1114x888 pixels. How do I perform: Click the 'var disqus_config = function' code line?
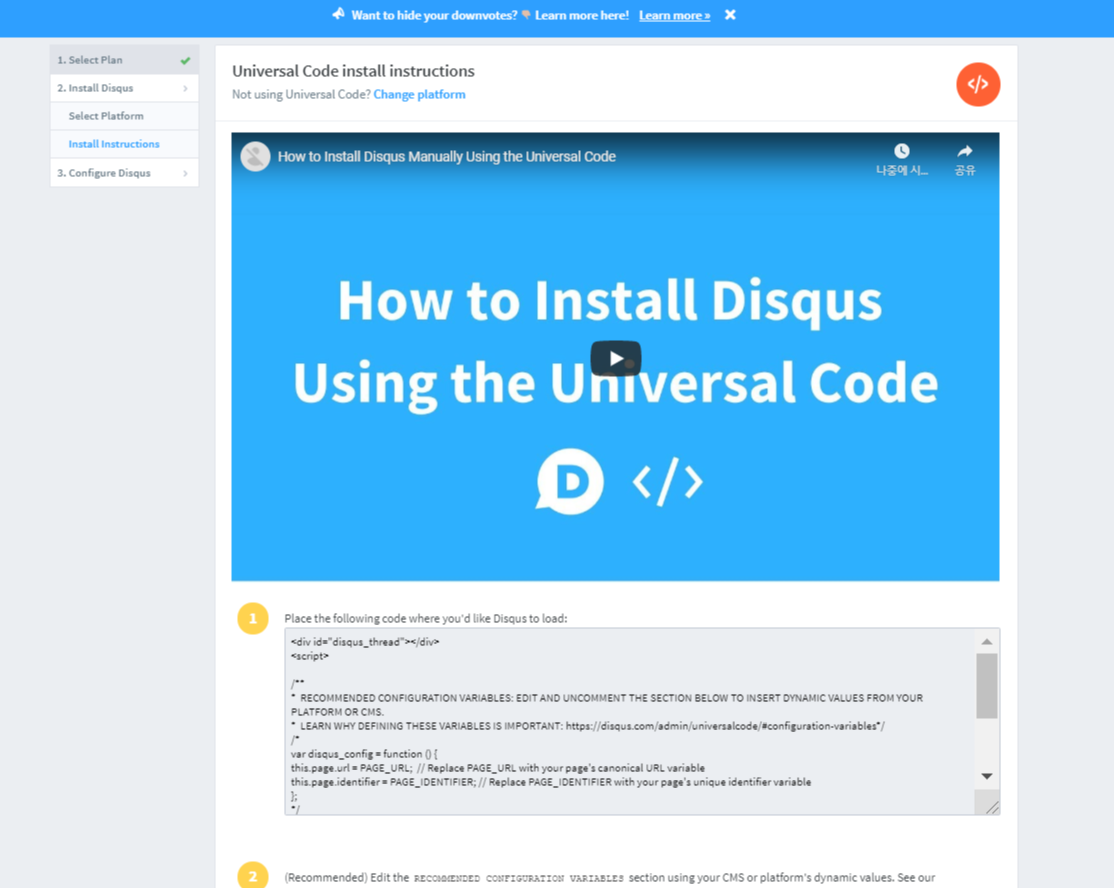(364, 754)
